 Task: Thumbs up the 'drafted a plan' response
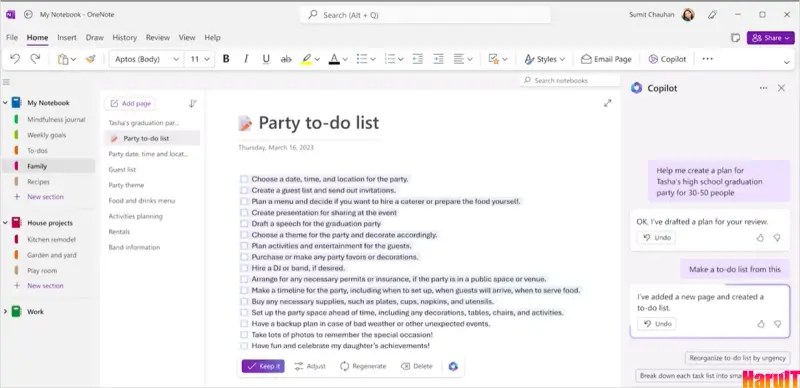[x=760, y=238]
